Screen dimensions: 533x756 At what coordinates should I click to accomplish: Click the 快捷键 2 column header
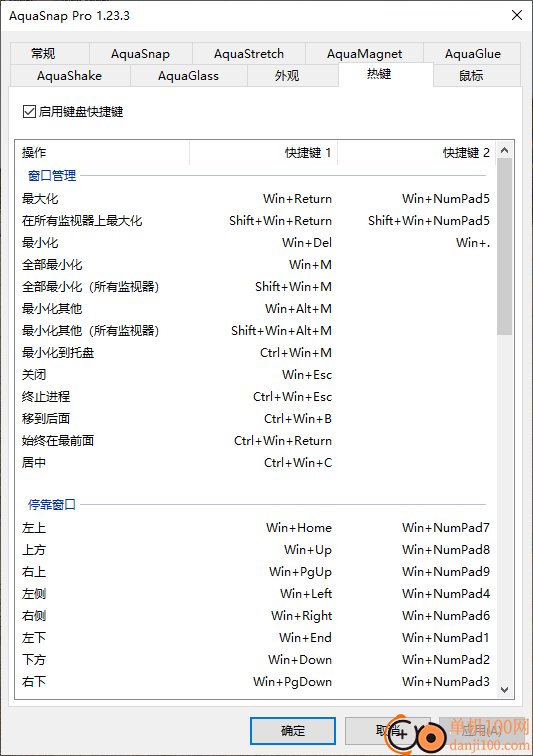tap(416, 153)
